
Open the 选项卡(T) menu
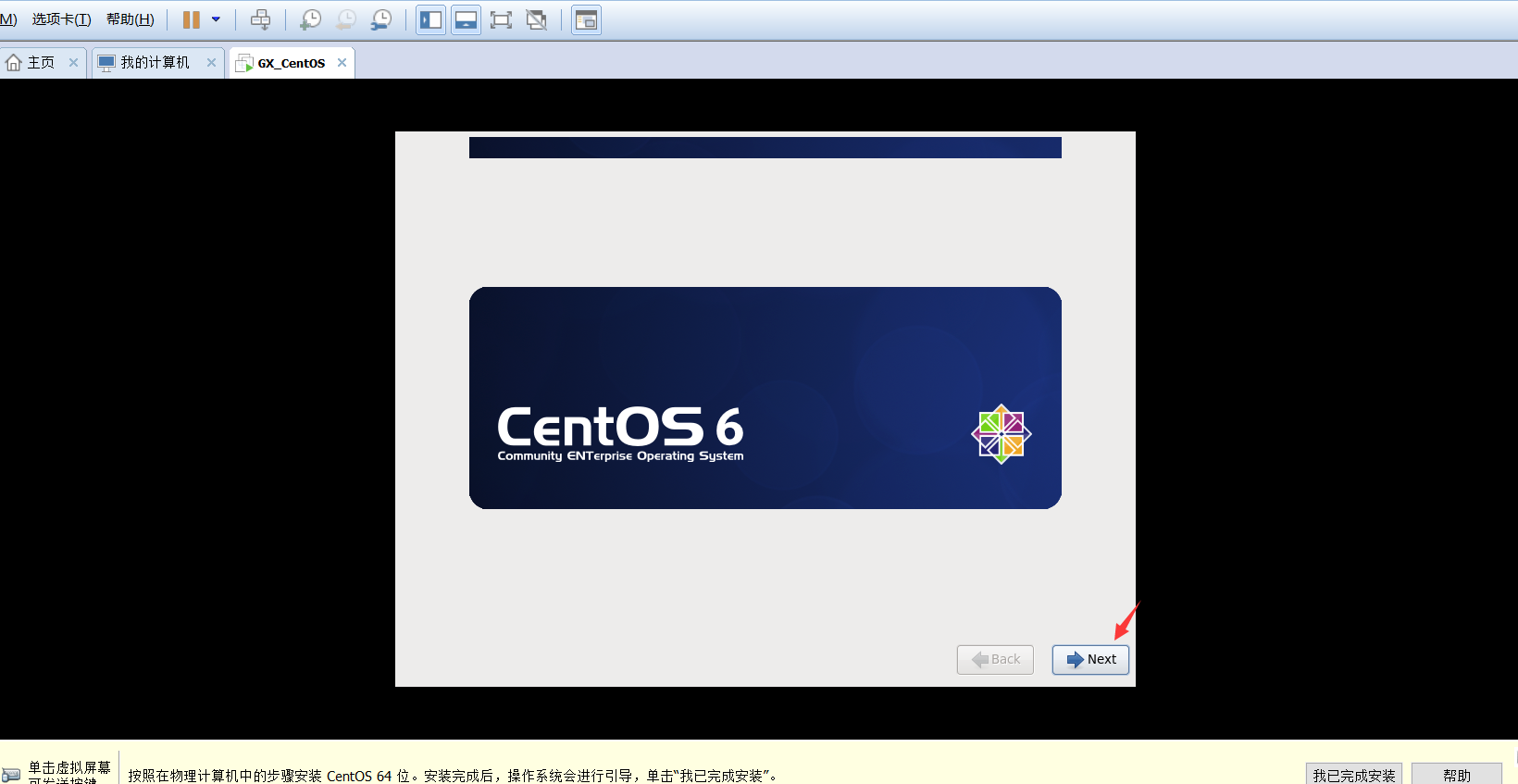pos(61,19)
